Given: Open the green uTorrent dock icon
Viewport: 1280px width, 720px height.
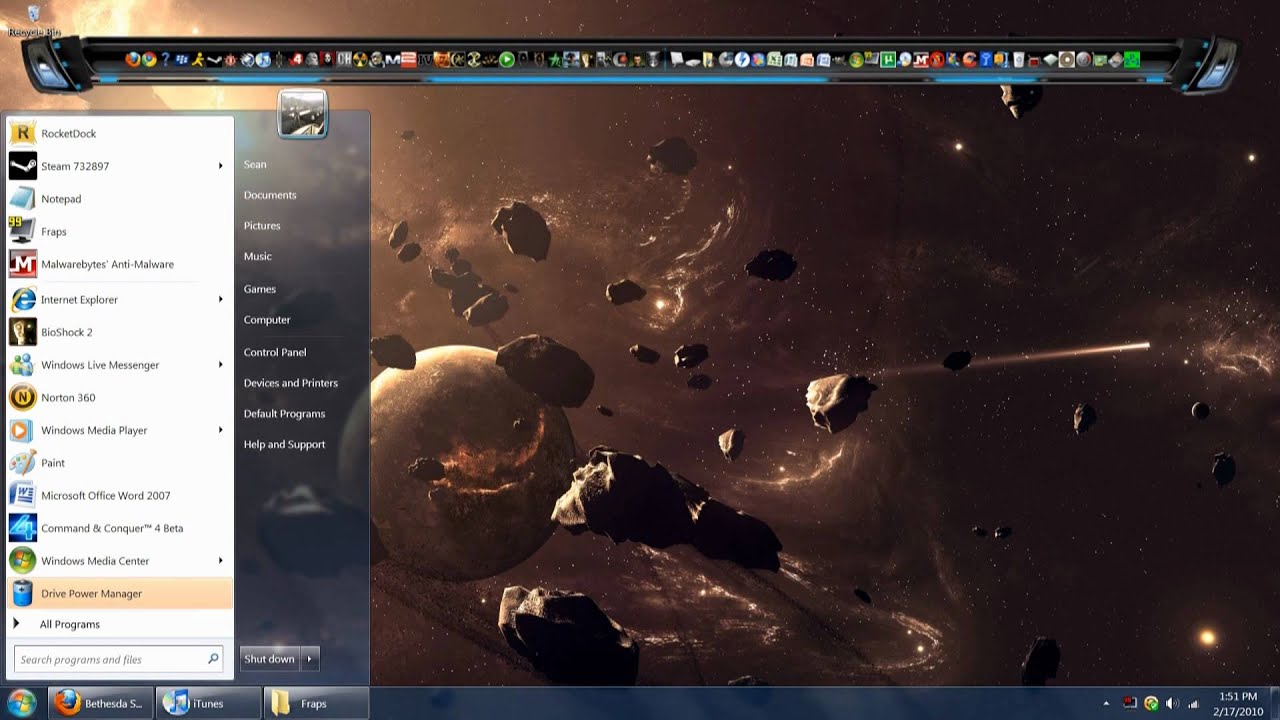Looking at the screenshot, I should (888, 60).
